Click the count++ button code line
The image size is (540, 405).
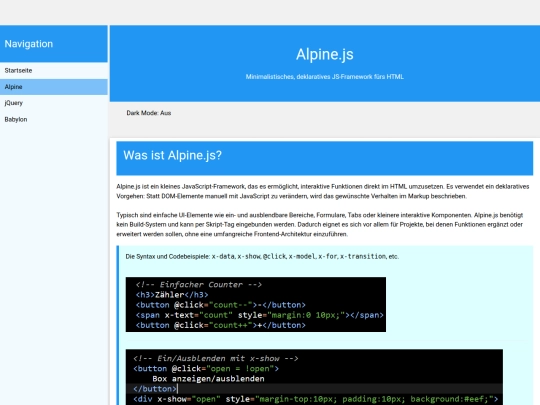pyautogui.click(x=220, y=325)
